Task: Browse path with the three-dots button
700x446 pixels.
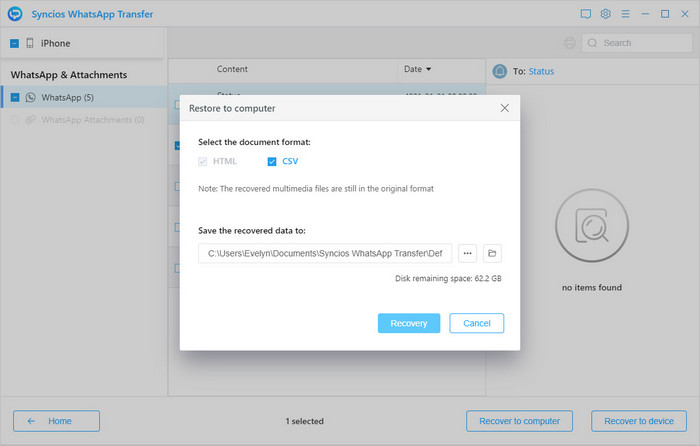Action: pos(467,253)
